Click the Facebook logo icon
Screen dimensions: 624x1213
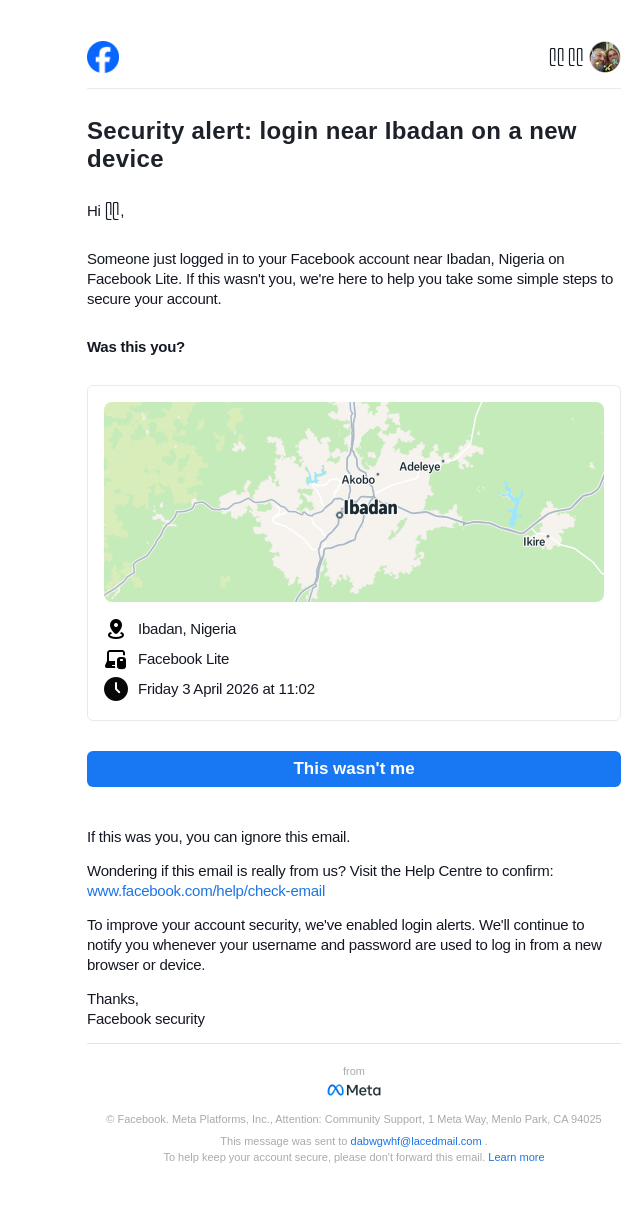point(103,57)
